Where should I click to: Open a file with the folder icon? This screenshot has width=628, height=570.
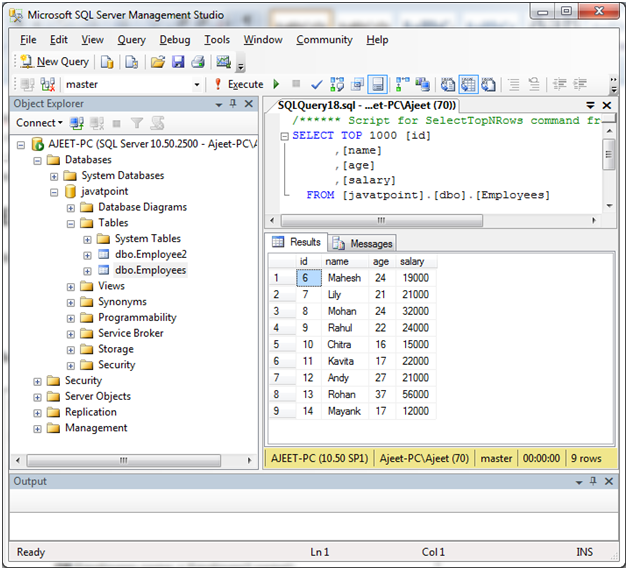(158, 62)
